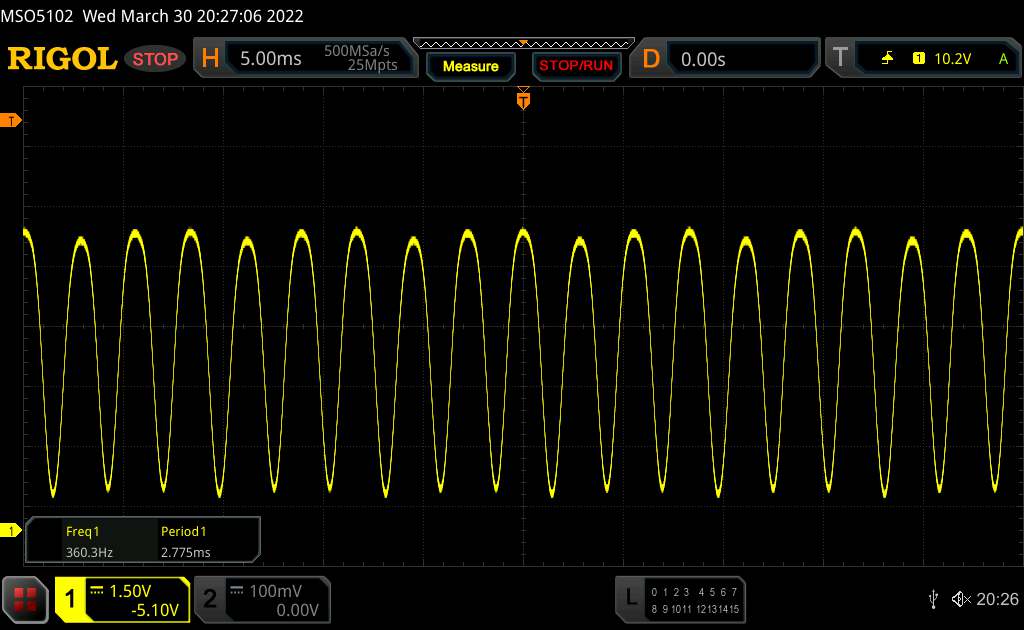Toggle the logic analyzer L digital channels
The image size is (1024, 630).
[680, 599]
